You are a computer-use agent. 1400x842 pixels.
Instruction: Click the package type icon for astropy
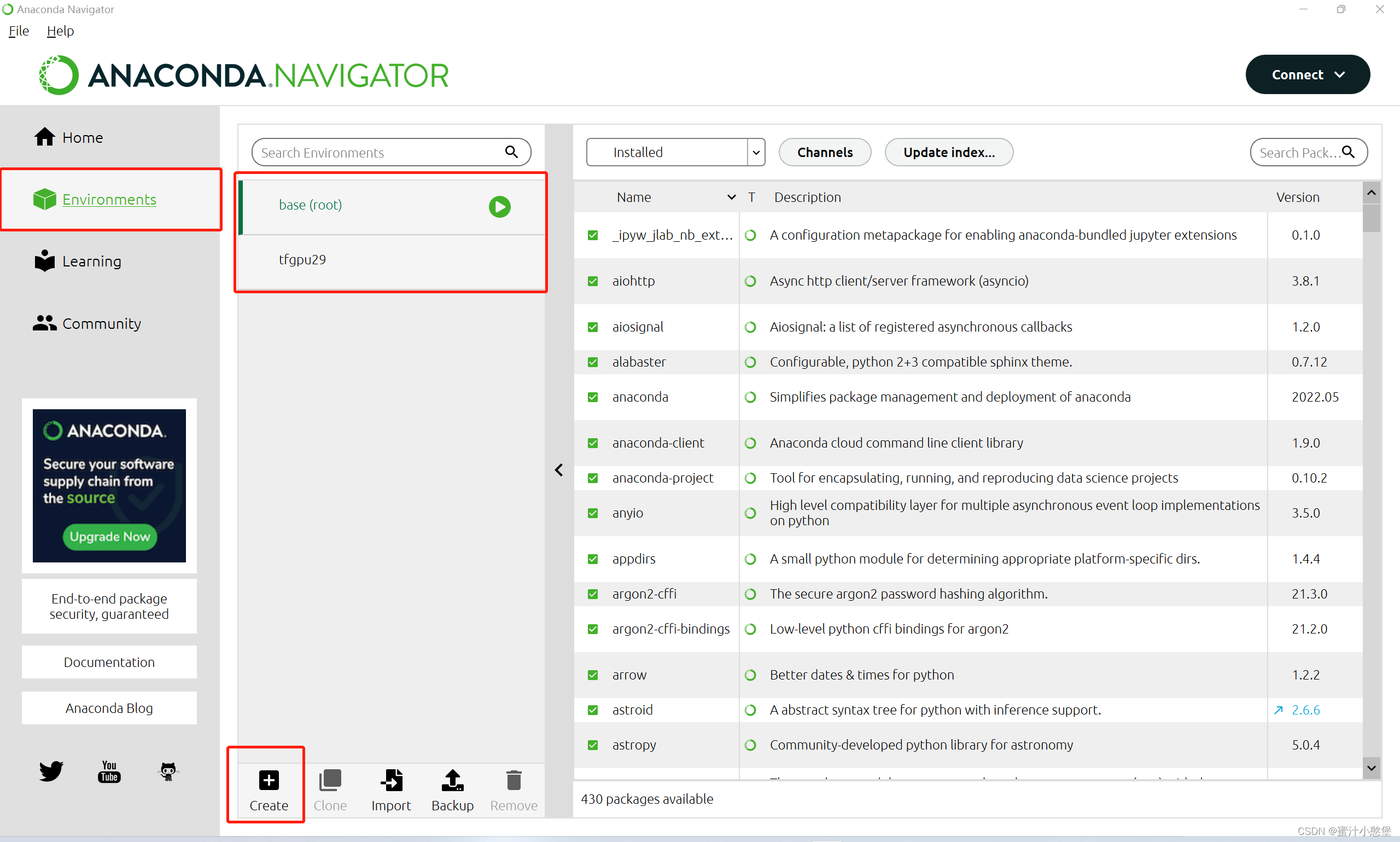click(x=750, y=745)
